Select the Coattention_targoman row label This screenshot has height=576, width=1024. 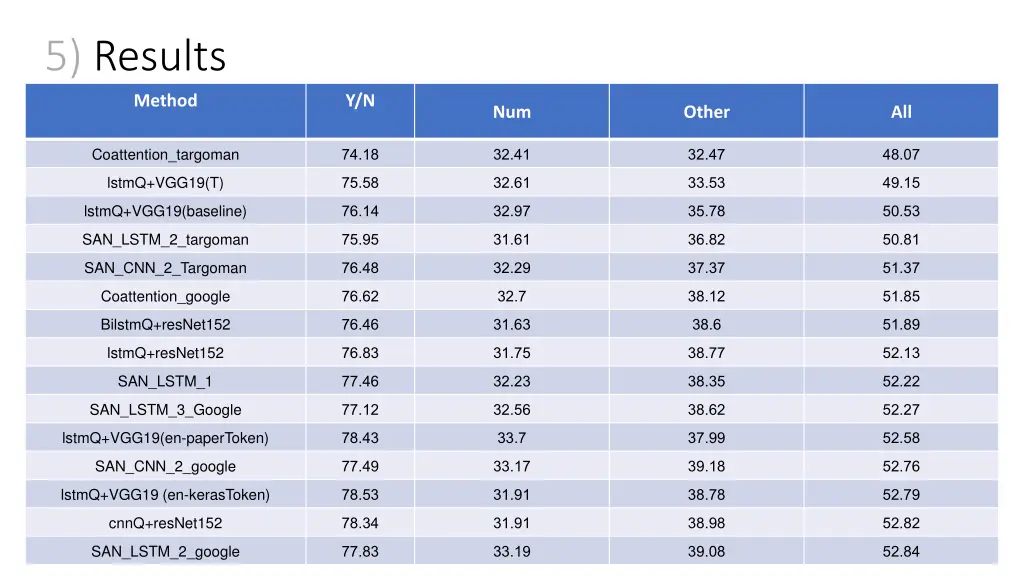point(165,155)
